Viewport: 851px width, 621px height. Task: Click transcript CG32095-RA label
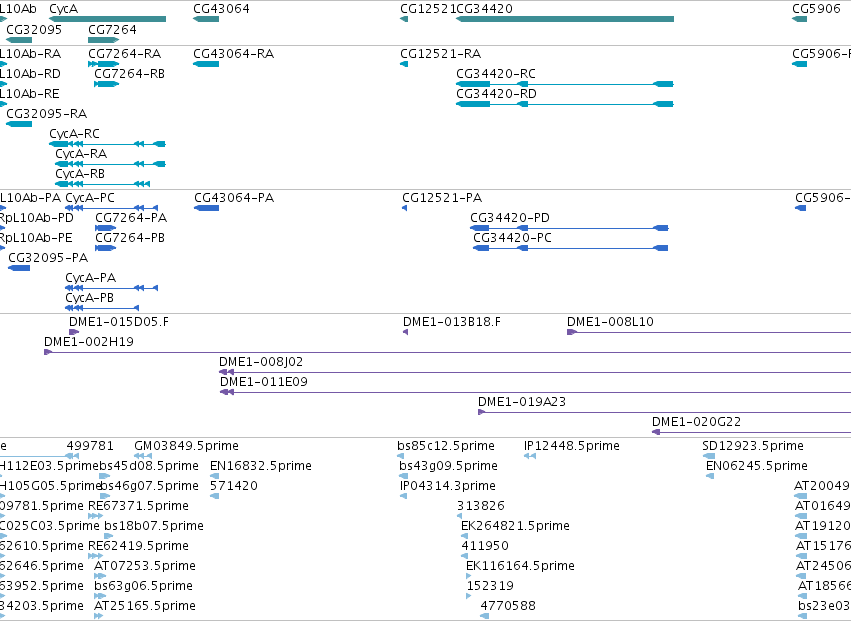[x=47, y=114]
